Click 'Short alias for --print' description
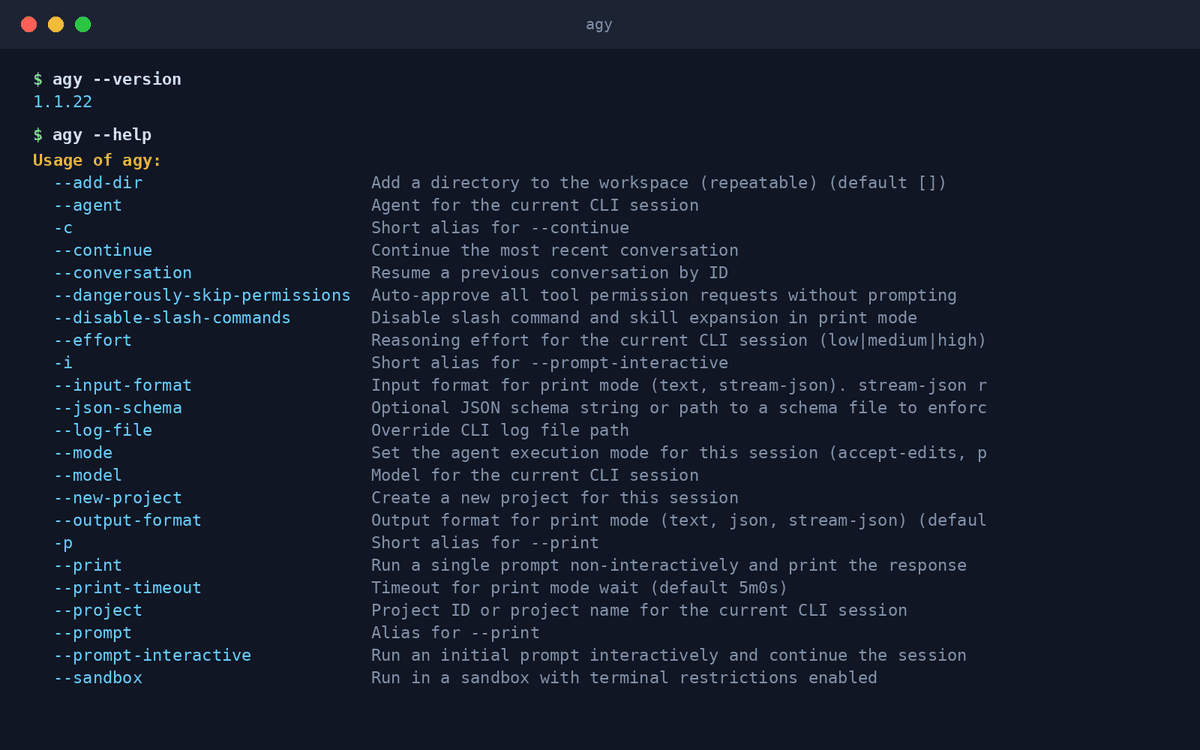Viewport: 1200px width, 750px height. tap(485, 543)
